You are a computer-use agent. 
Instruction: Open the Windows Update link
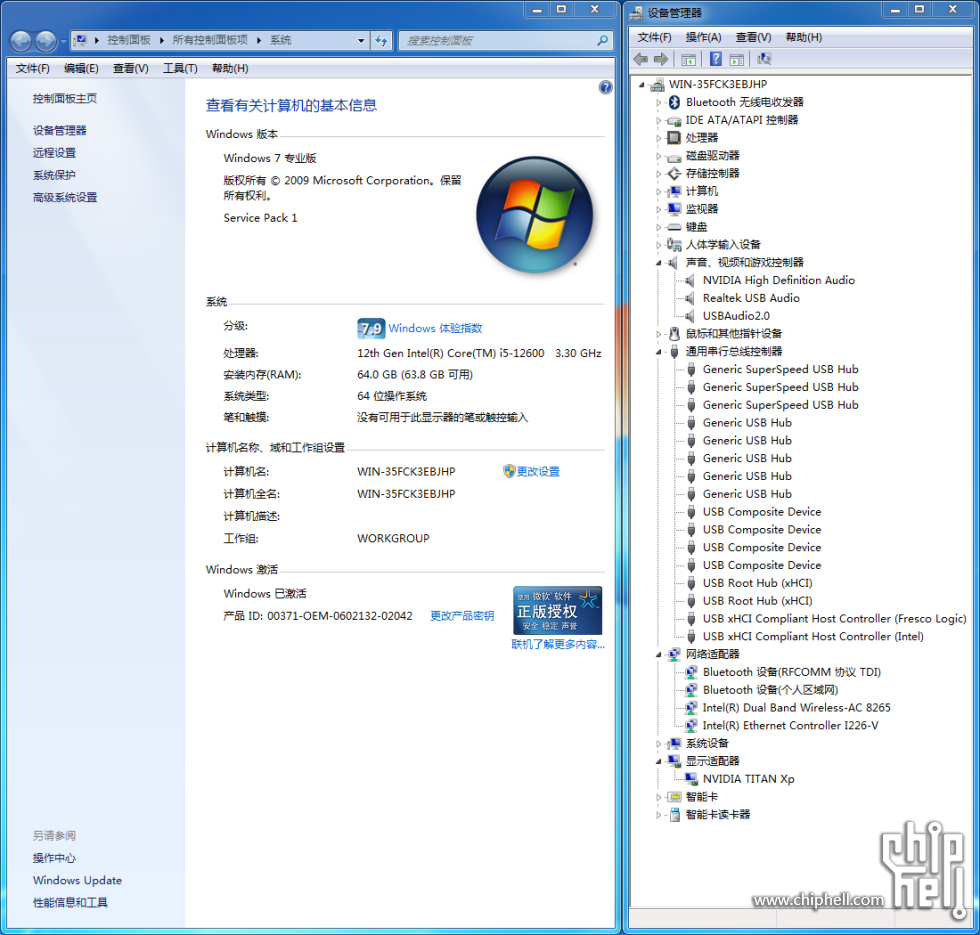pos(78,881)
